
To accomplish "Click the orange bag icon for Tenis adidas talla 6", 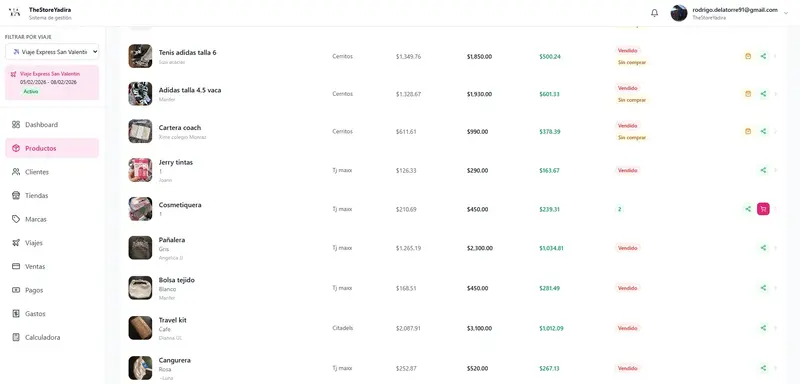I will click(748, 56).
